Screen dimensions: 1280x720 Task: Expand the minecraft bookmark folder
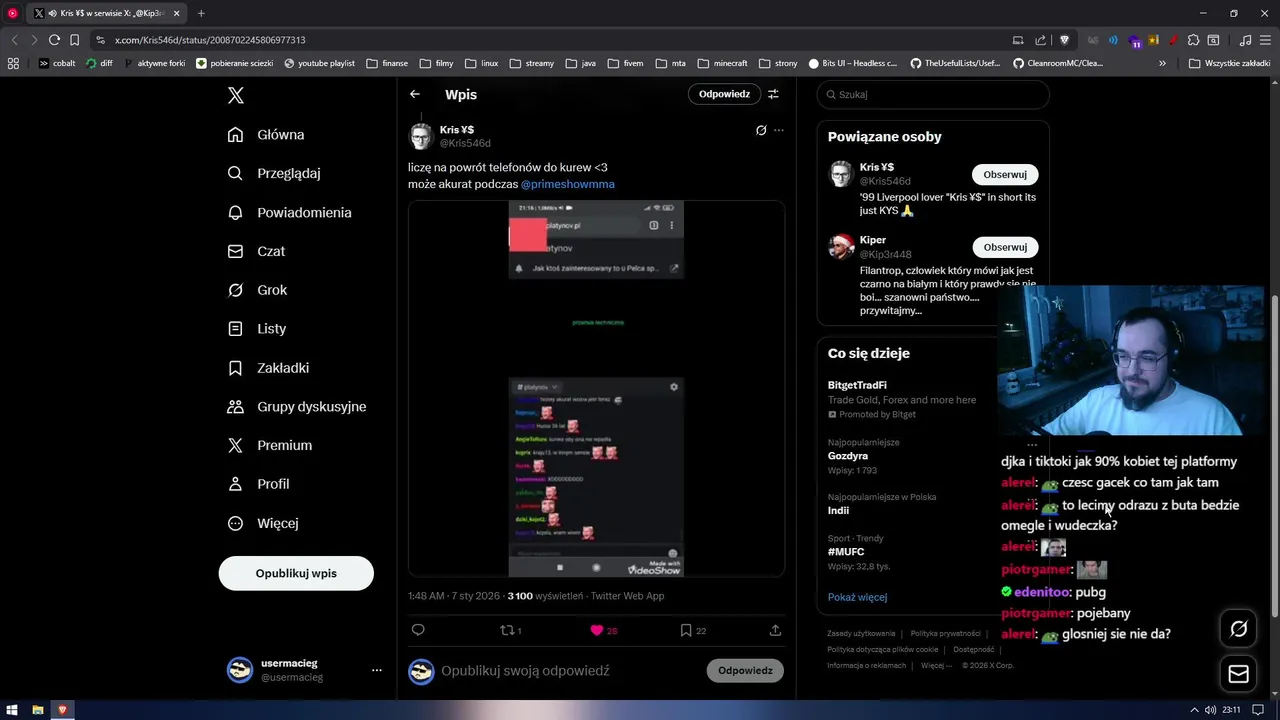(x=723, y=63)
